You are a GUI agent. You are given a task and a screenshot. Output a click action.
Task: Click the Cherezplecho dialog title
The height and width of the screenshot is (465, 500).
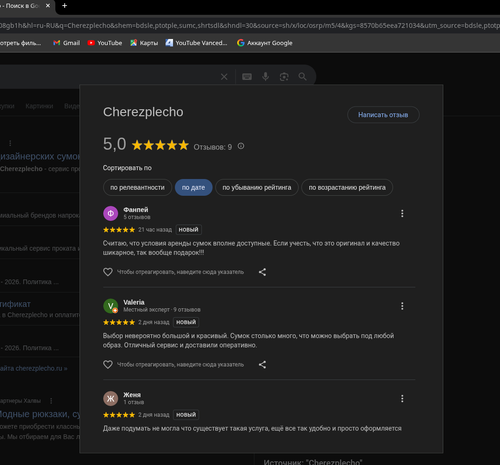click(143, 112)
